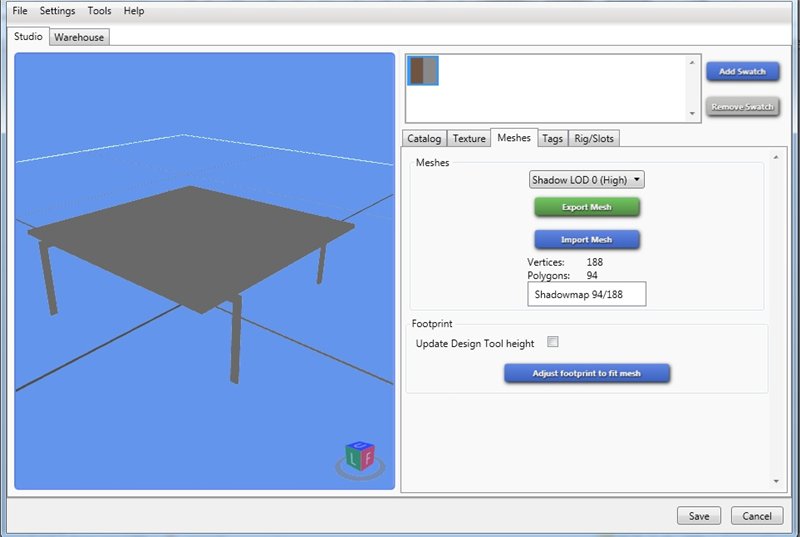Open the Settings menu
Screen dimensions: 800x537
[x=57, y=11]
